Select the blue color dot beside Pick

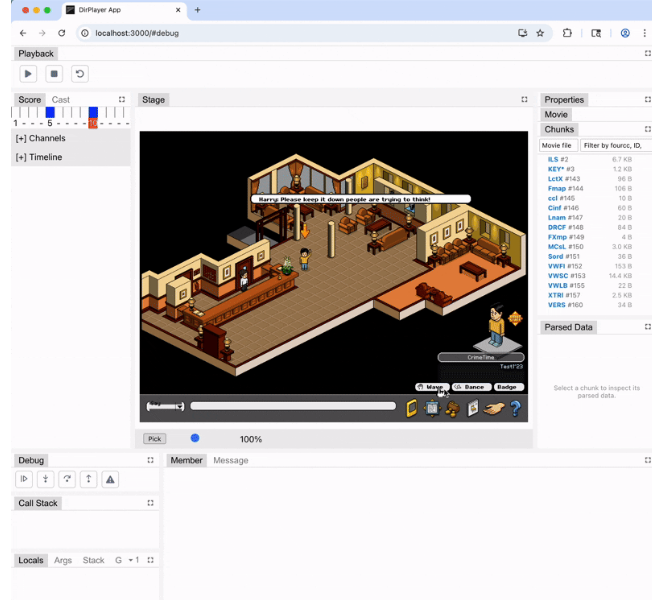195,438
